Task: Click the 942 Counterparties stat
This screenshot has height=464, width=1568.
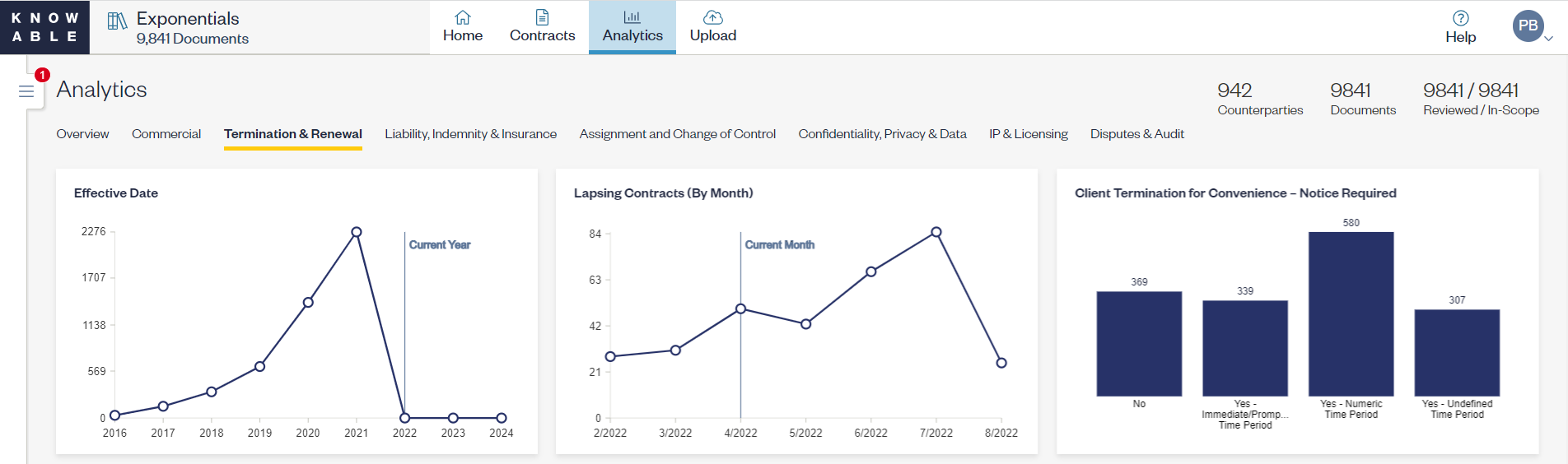Action: coord(1259,99)
